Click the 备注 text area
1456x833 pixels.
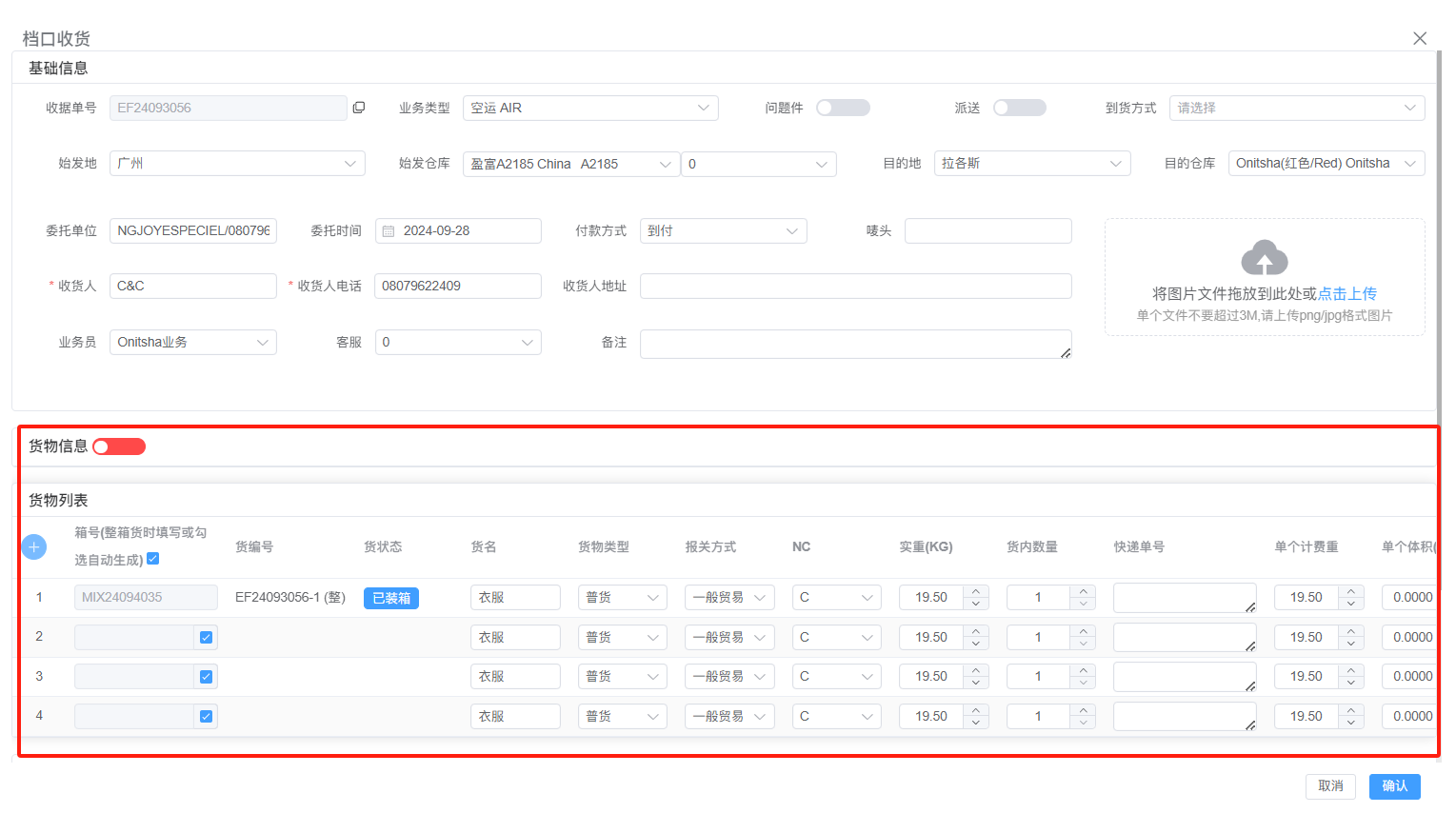pyautogui.click(x=856, y=344)
